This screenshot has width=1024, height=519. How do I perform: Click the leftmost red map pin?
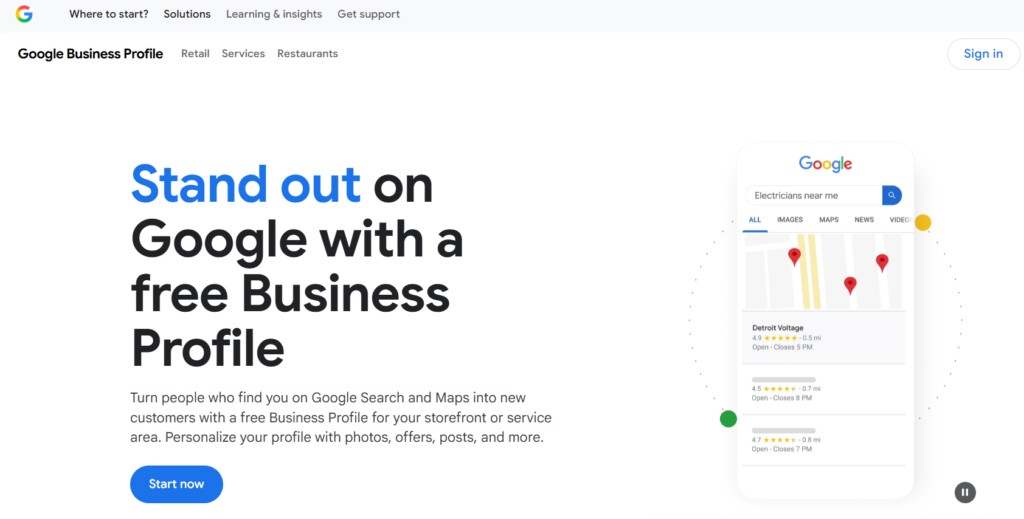794,256
